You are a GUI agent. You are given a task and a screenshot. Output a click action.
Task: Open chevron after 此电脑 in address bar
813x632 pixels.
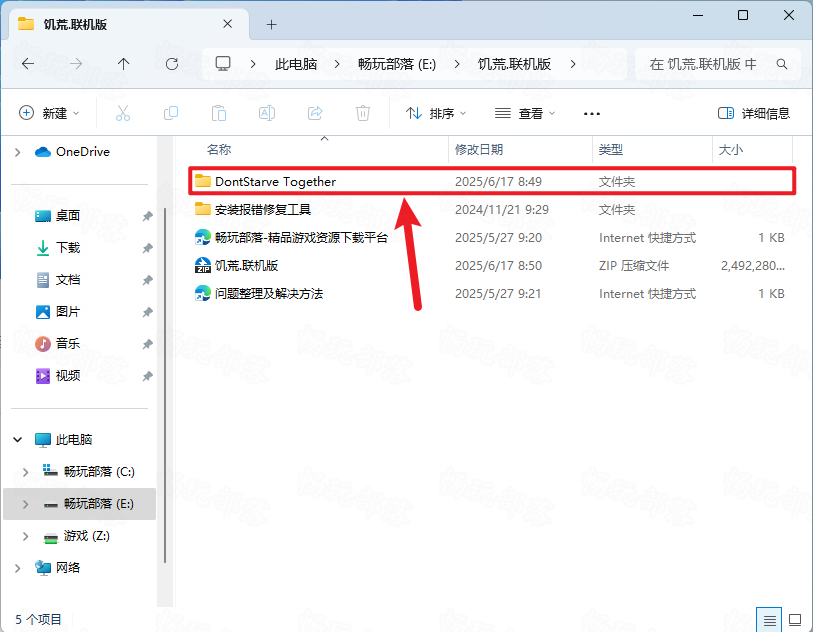pos(337,64)
